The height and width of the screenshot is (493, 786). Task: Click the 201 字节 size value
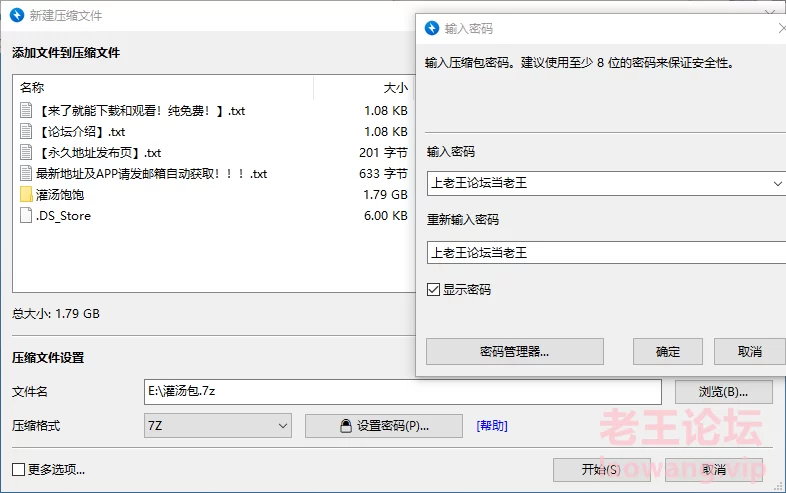click(x=383, y=152)
